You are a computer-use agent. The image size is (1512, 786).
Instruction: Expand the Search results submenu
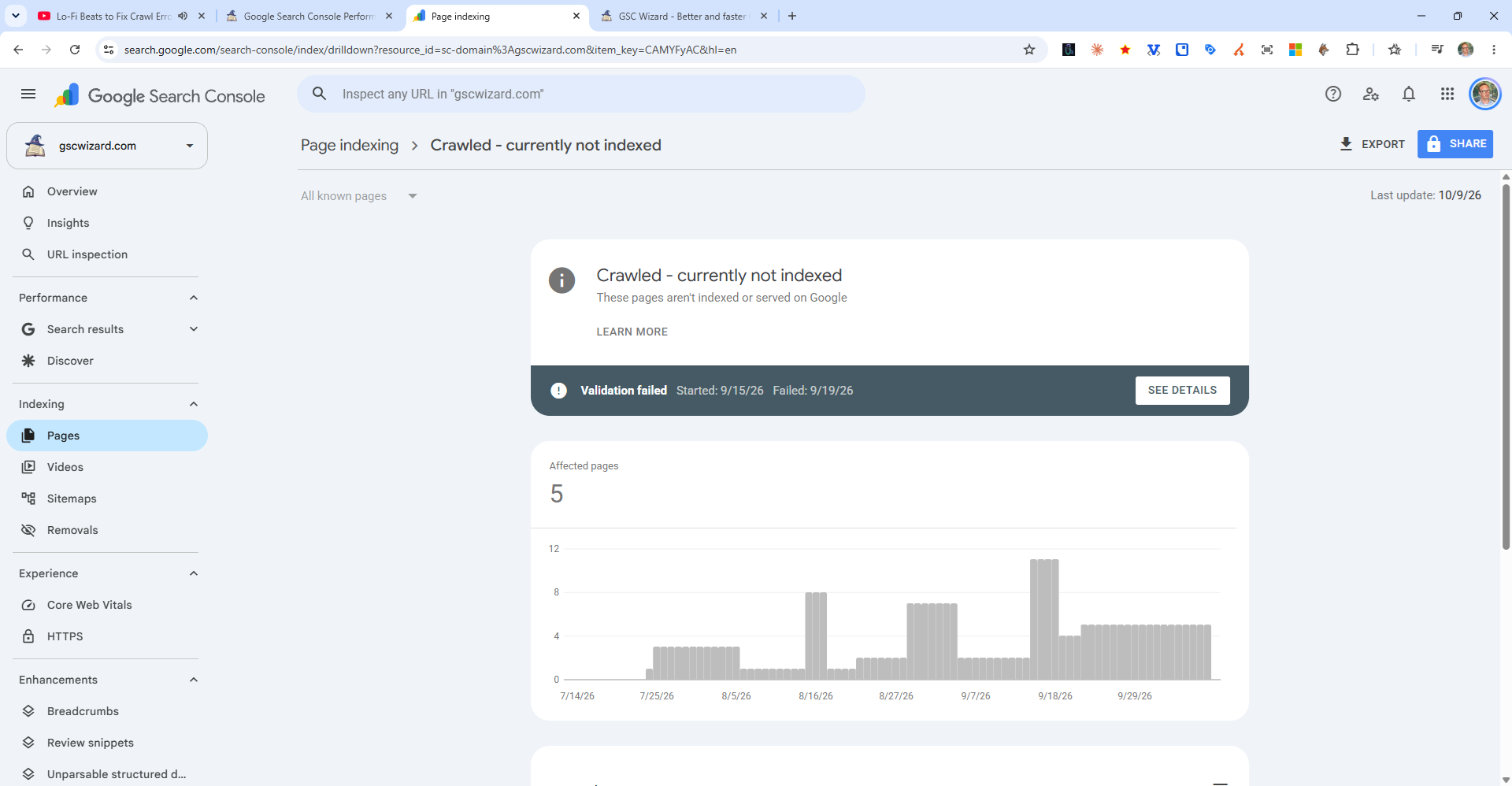(194, 329)
